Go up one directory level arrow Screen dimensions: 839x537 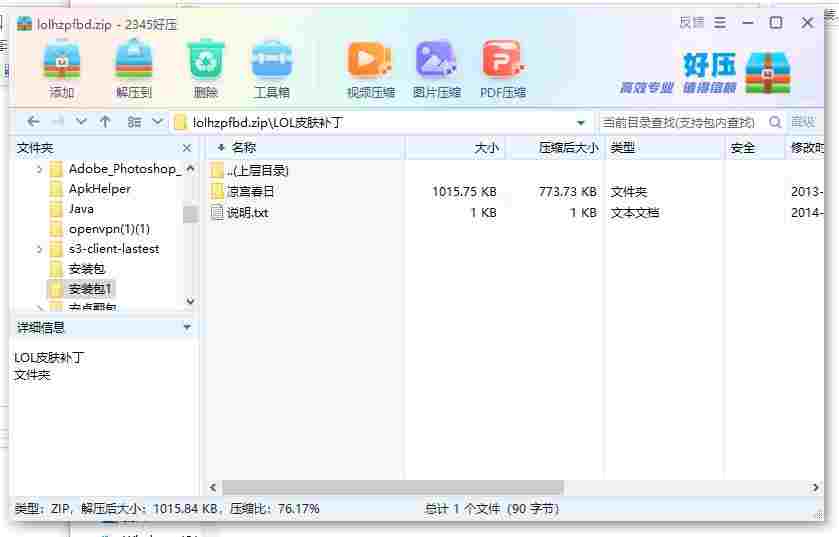click(105, 122)
